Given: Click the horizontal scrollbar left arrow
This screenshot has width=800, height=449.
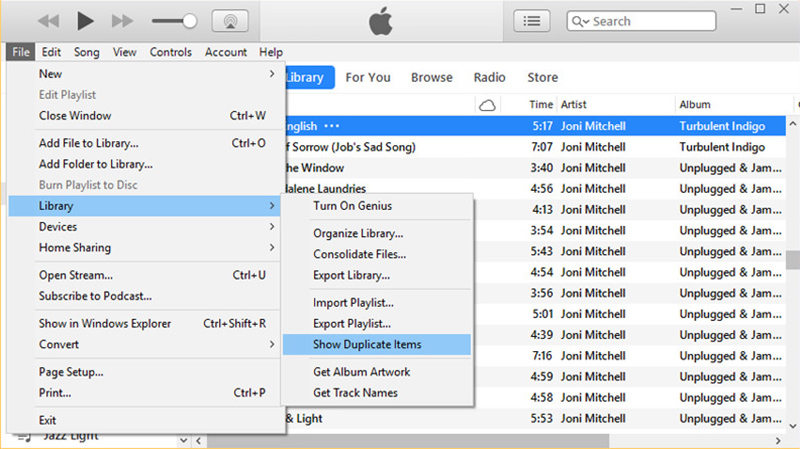Looking at the screenshot, I should (x=199, y=441).
